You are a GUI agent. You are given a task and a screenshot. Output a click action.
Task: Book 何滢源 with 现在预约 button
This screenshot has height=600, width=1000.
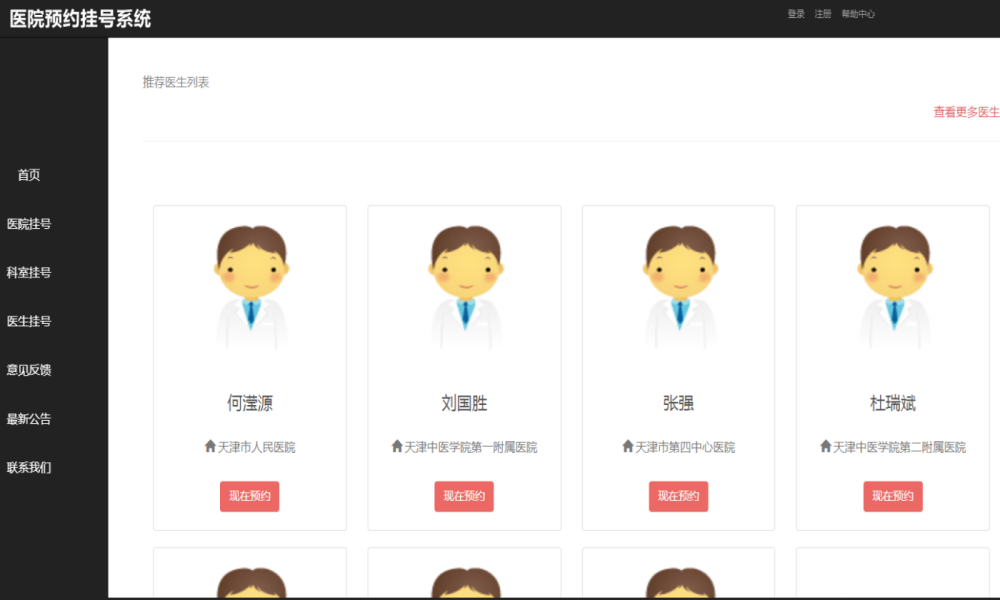(249, 496)
